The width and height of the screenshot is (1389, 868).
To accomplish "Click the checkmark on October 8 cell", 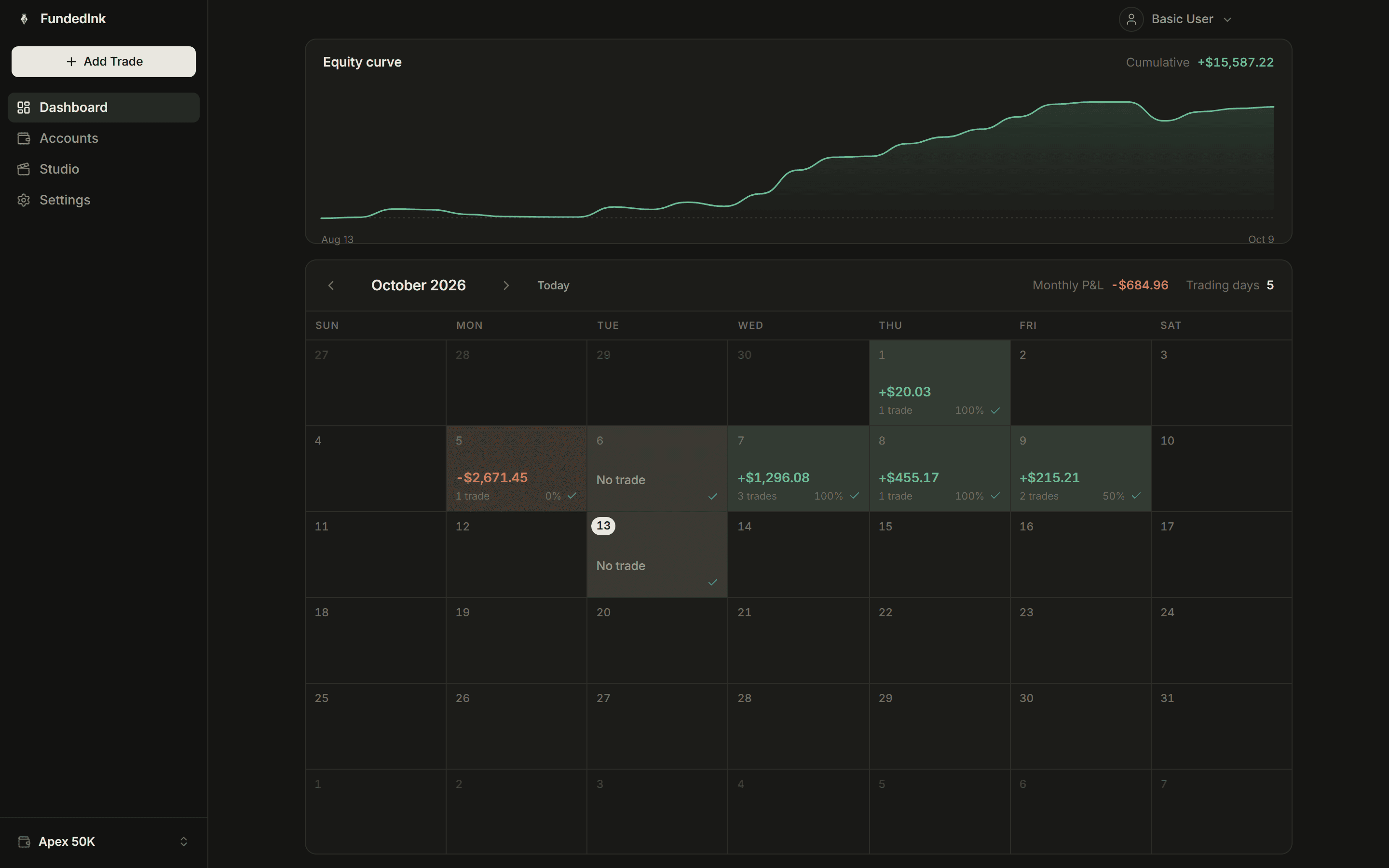I will click(995, 496).
